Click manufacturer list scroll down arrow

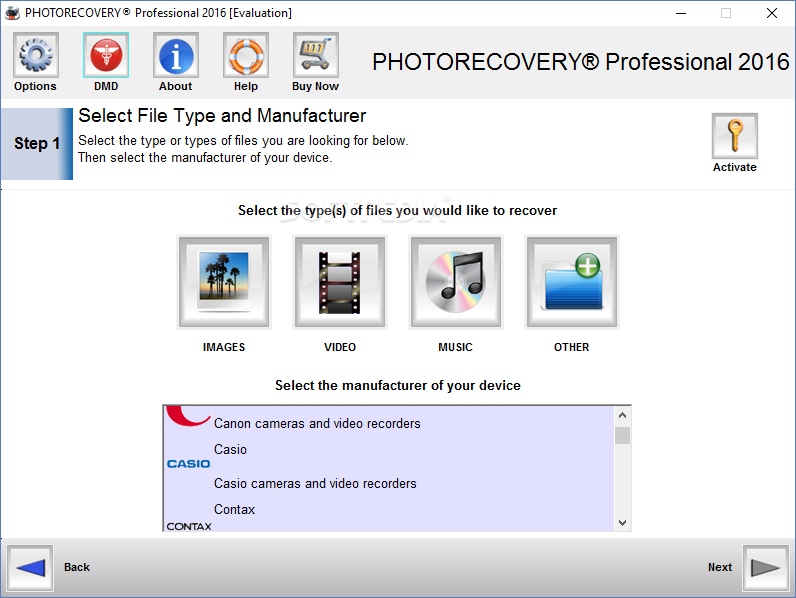pos(622,523)
